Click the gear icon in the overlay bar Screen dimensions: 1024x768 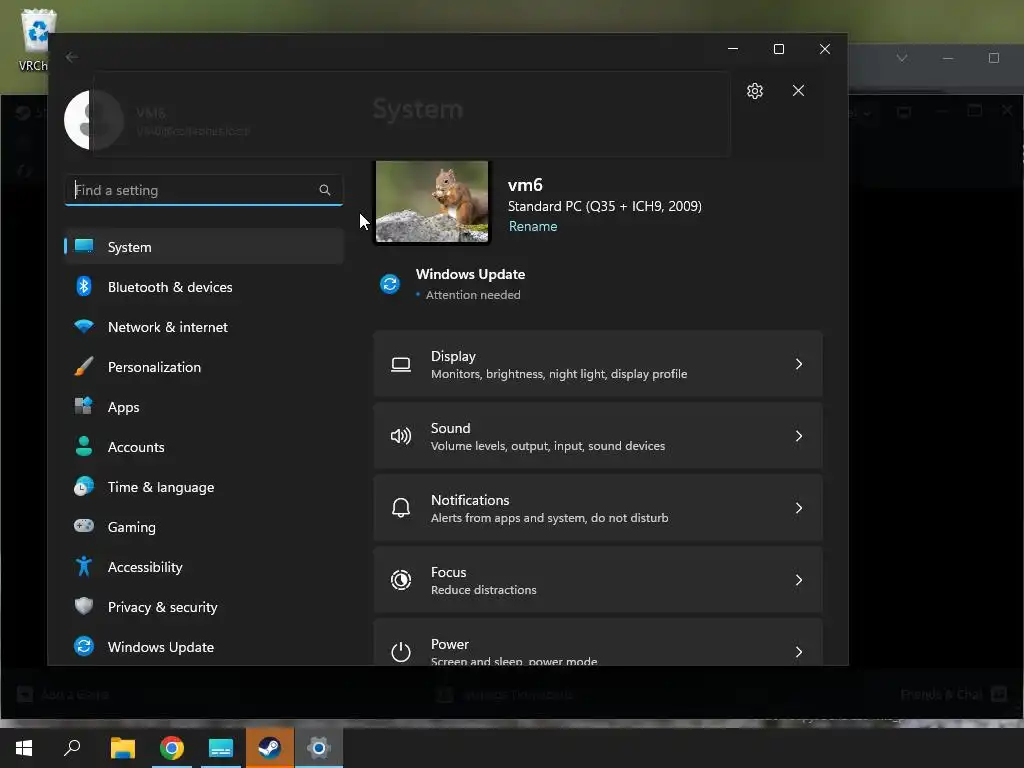tap(755, 91)
